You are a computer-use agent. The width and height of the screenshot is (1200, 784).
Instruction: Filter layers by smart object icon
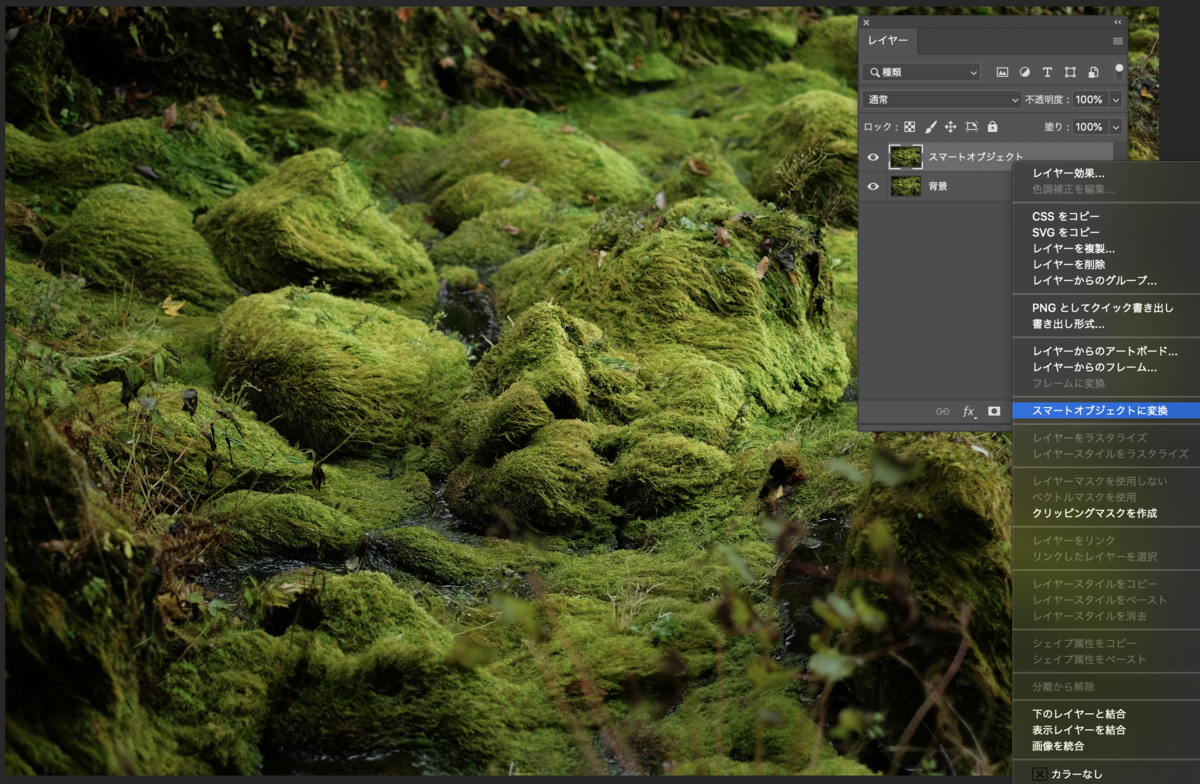(1093, 72)
